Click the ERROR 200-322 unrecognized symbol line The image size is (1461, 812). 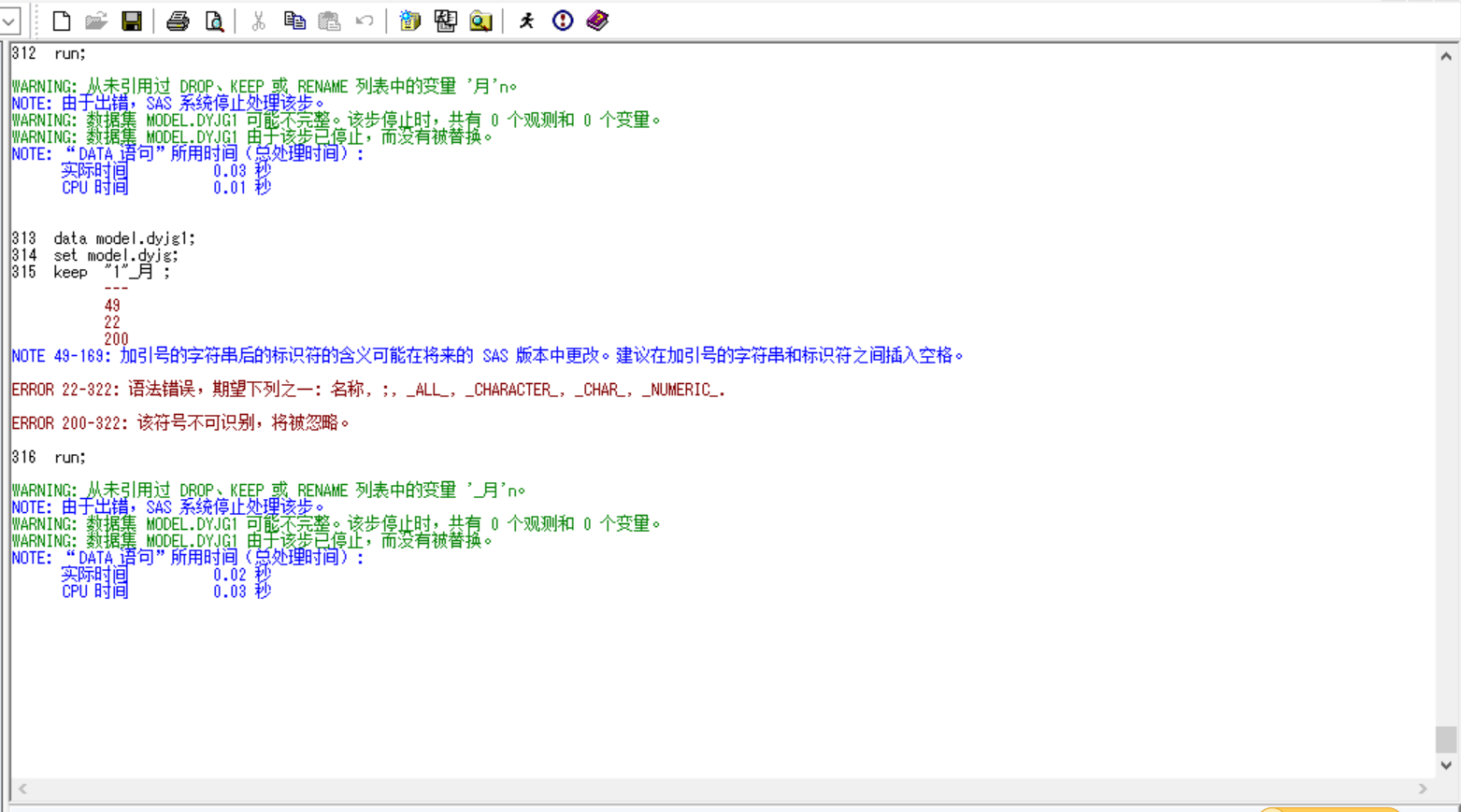(x=180, y=423)
